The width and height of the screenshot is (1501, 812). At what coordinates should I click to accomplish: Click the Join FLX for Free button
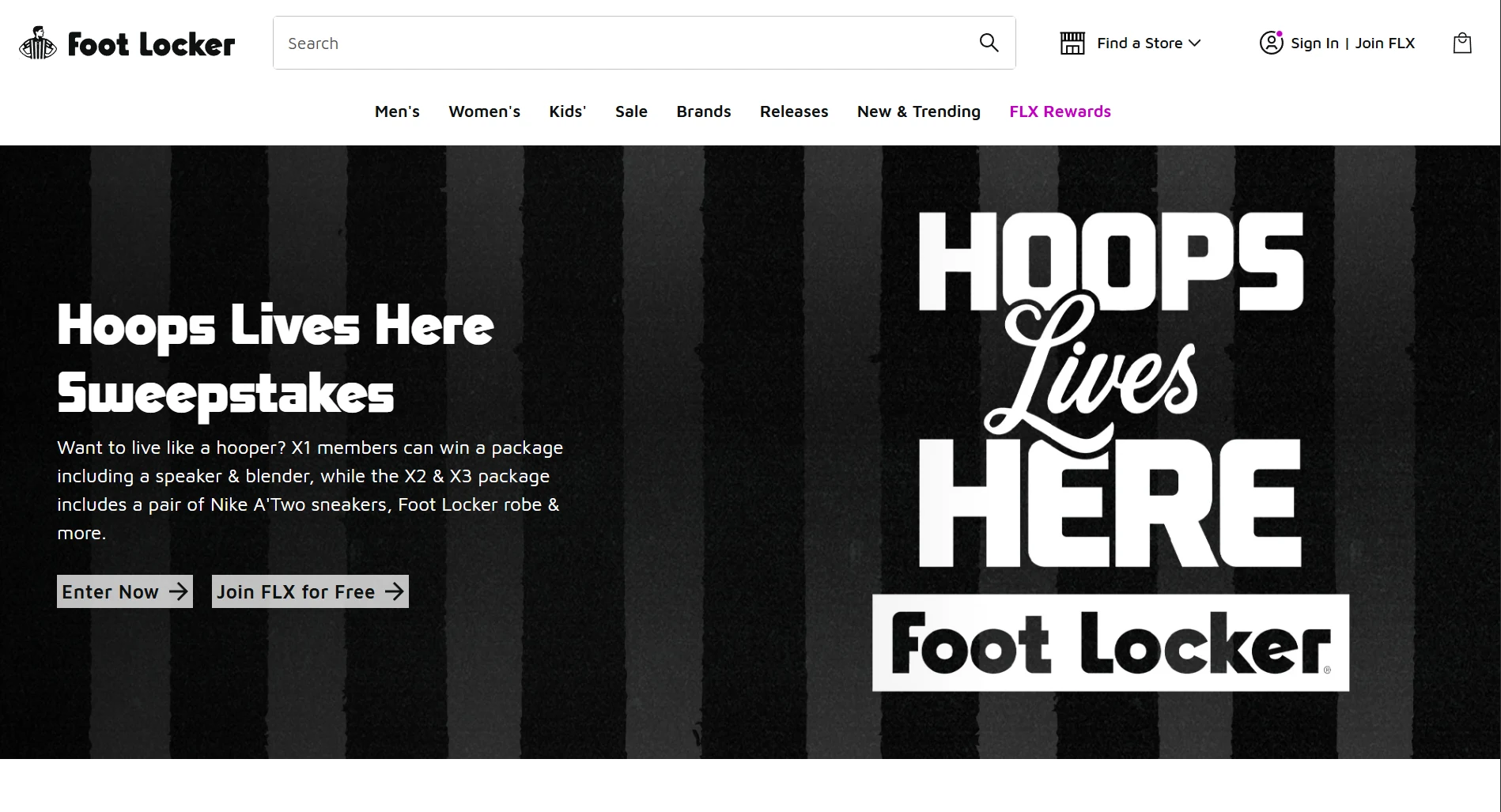pos(310,591)
